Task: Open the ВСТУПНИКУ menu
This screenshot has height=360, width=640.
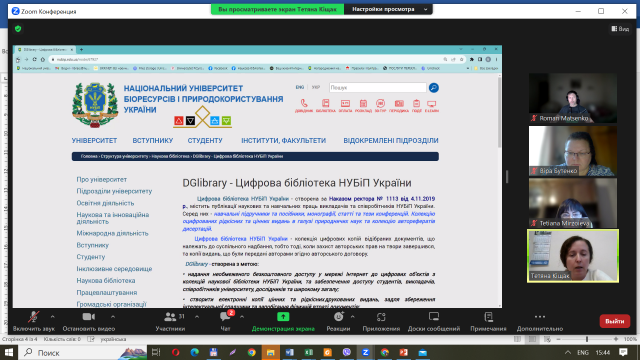Action: pos(153,140)
